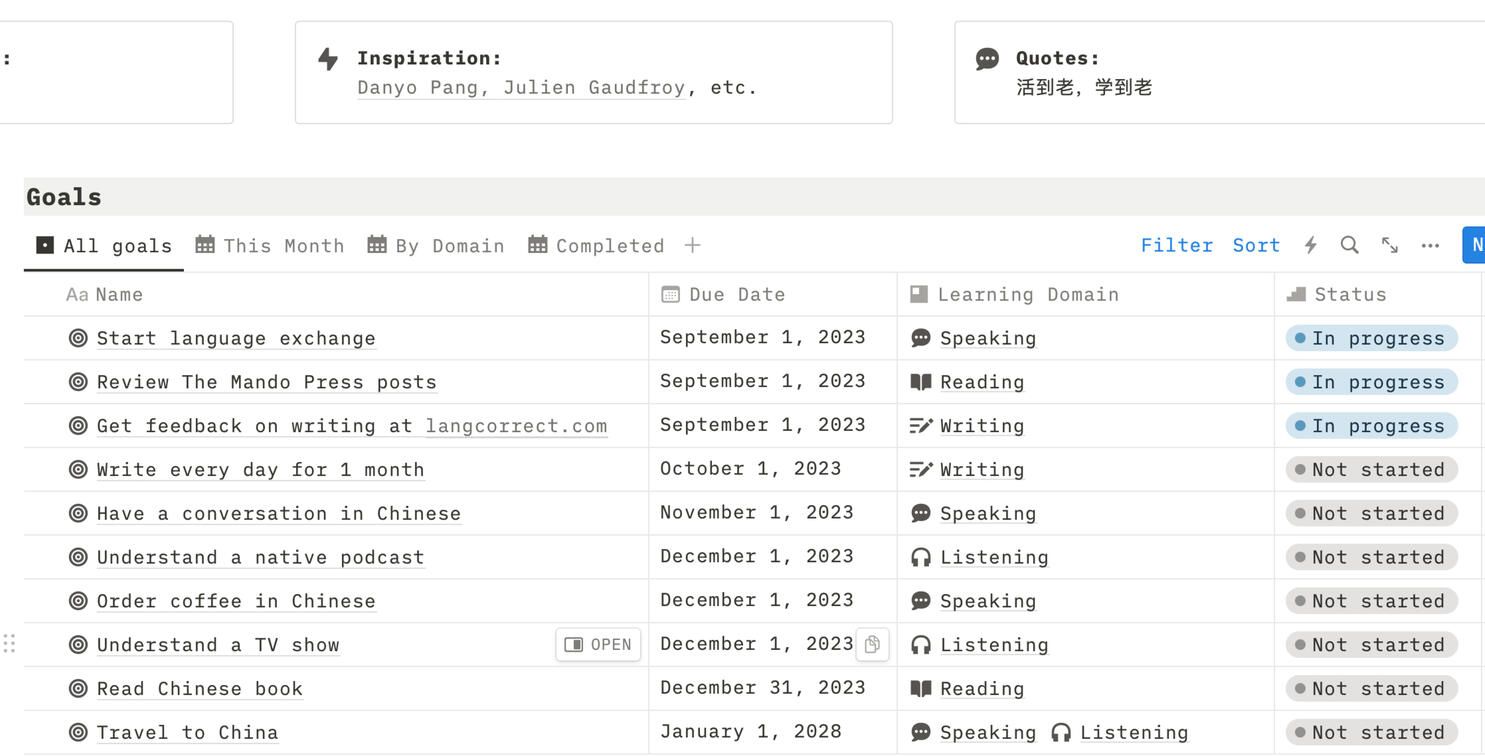Click the copy icon beside December 1, 2023
This screenshot has width=1485, height=756.
tap(872, 644)
